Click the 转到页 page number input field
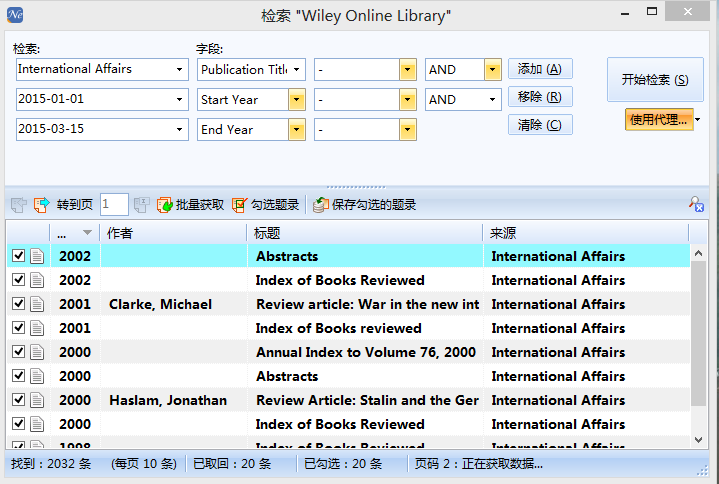 (x=114, y=204)
